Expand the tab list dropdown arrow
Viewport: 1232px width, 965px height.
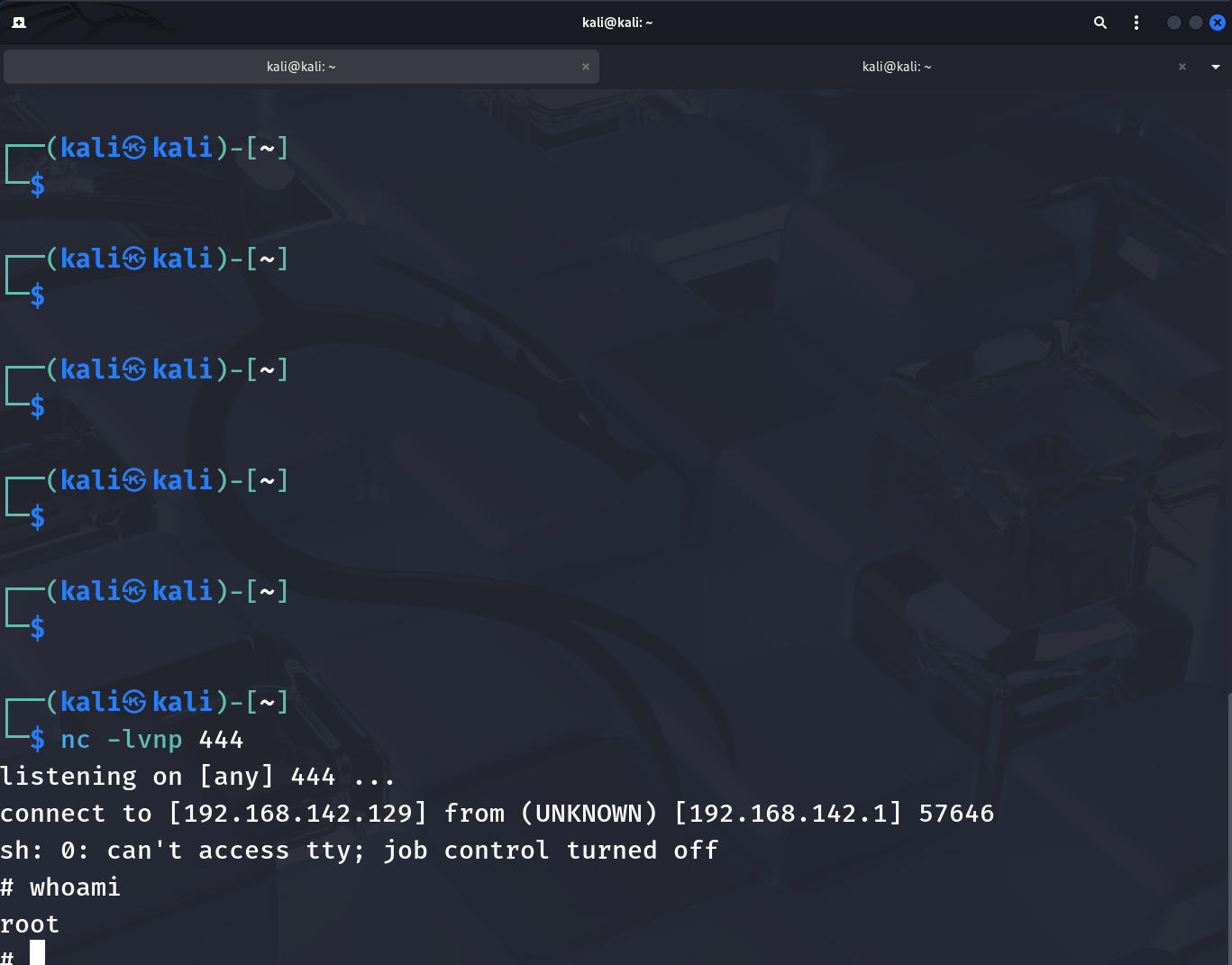1215,67
